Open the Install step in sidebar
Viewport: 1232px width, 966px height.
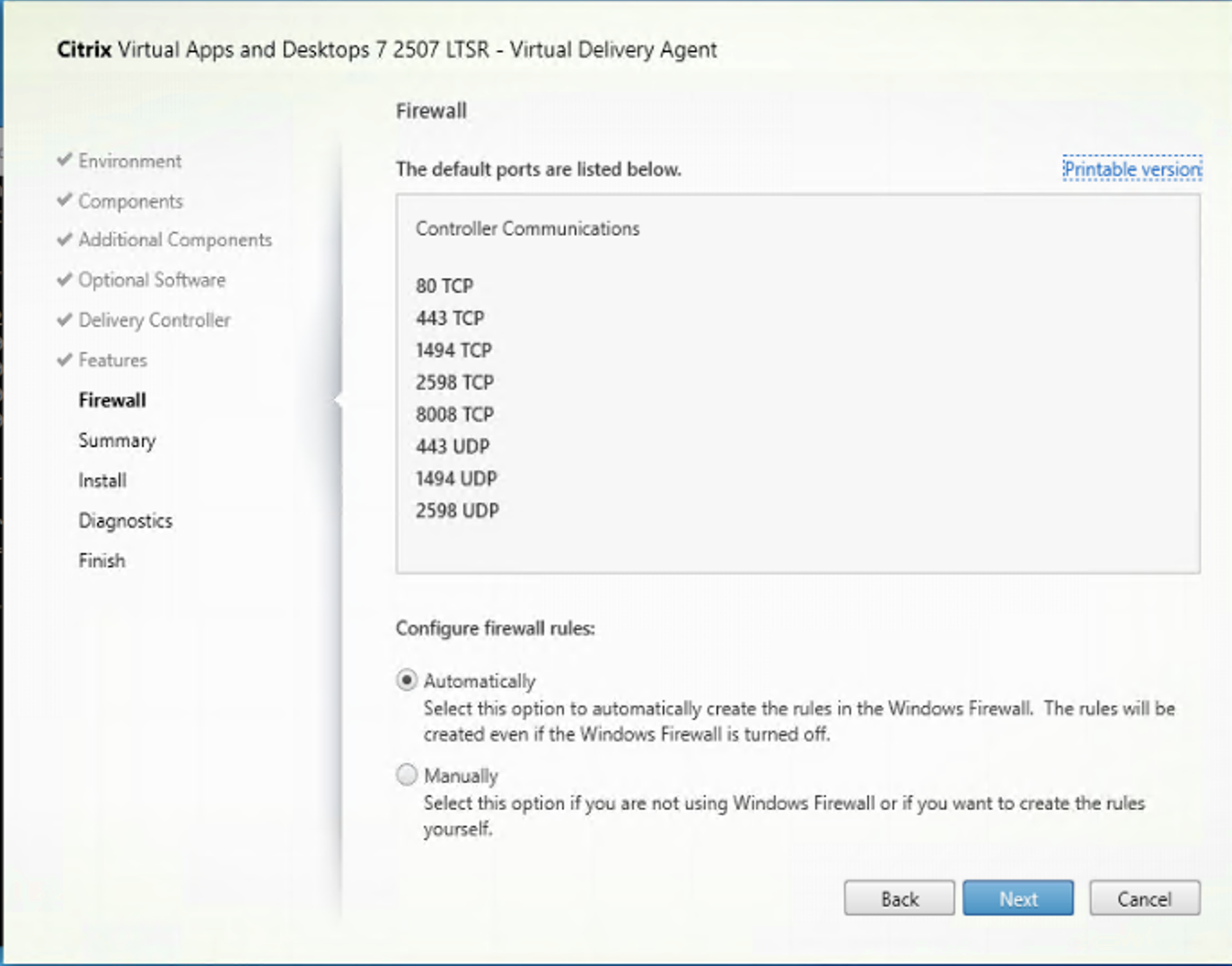pyautogui.click(x=101, y=480)
